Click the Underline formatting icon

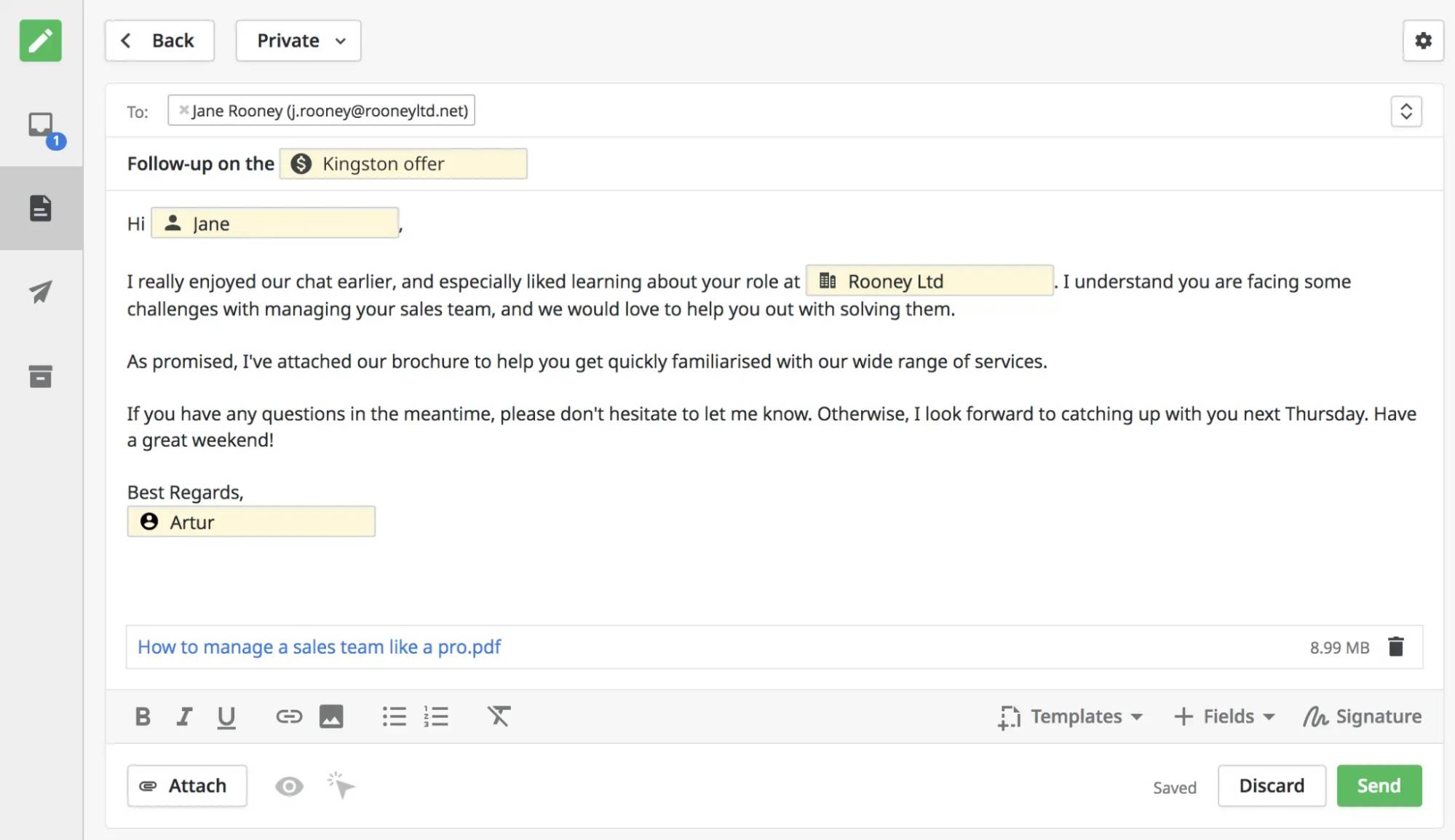click(x=226, y=716)
